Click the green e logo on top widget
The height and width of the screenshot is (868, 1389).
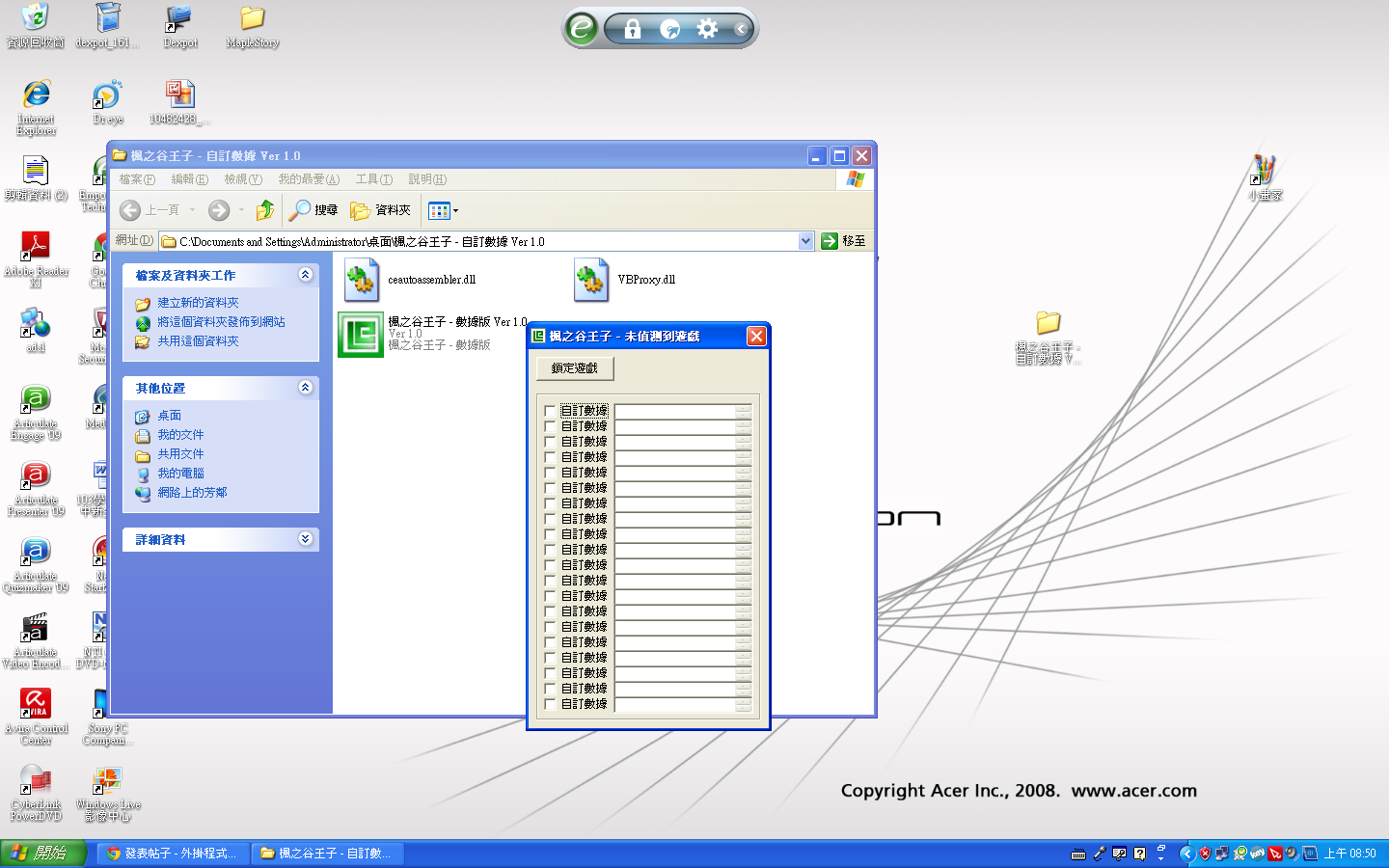coord(582,29)
